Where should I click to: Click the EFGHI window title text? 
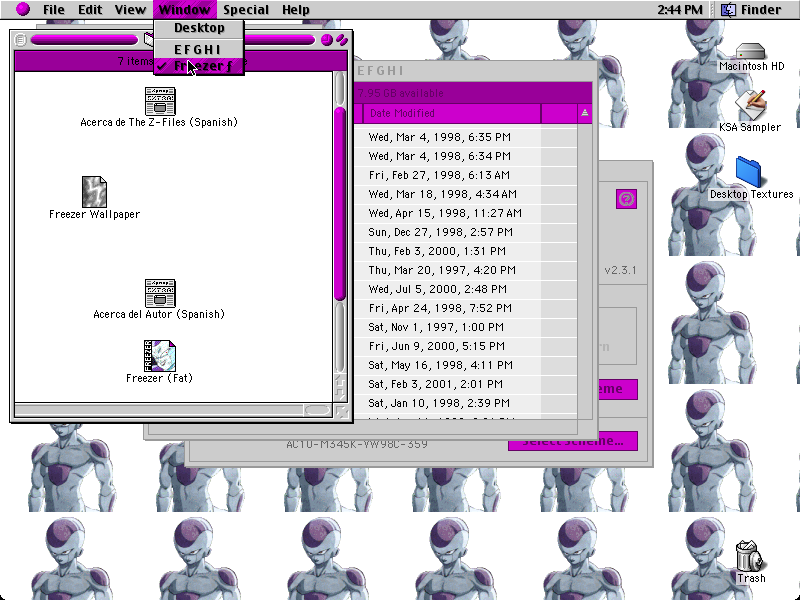coord(380,71)
